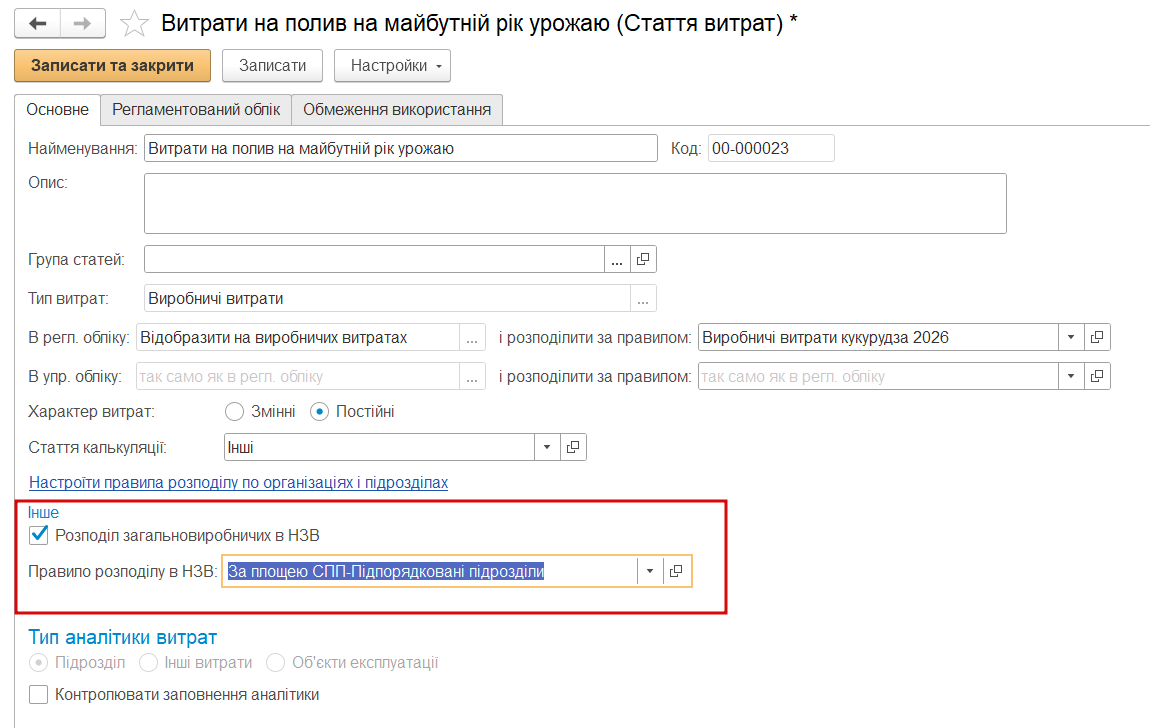This screenshot has height=728, width=1150.
Task: Select Об'єкти експлуатації analytics type
Action: coord(276,663)
